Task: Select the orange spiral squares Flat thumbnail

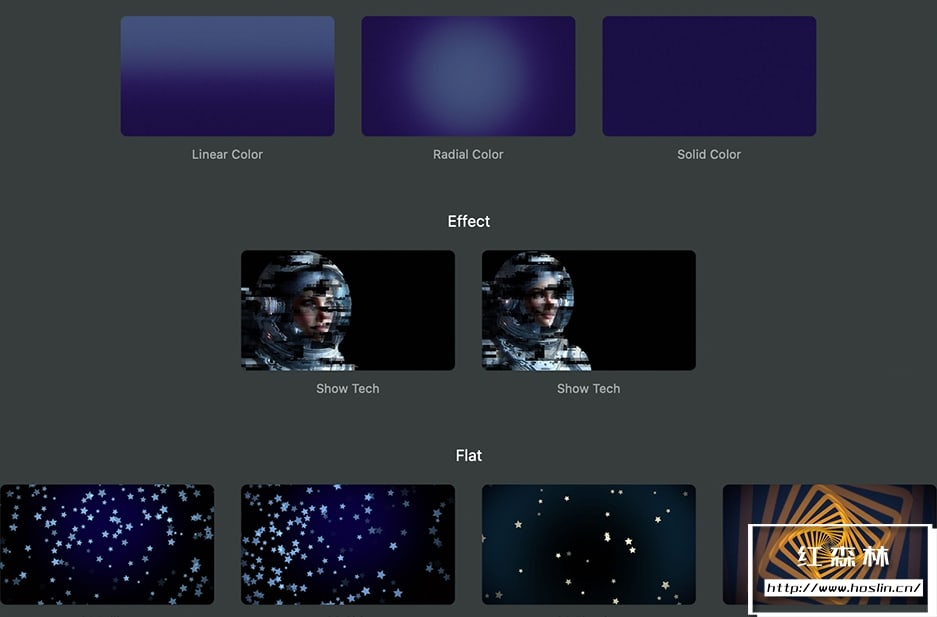Action: tap(829, 544)
